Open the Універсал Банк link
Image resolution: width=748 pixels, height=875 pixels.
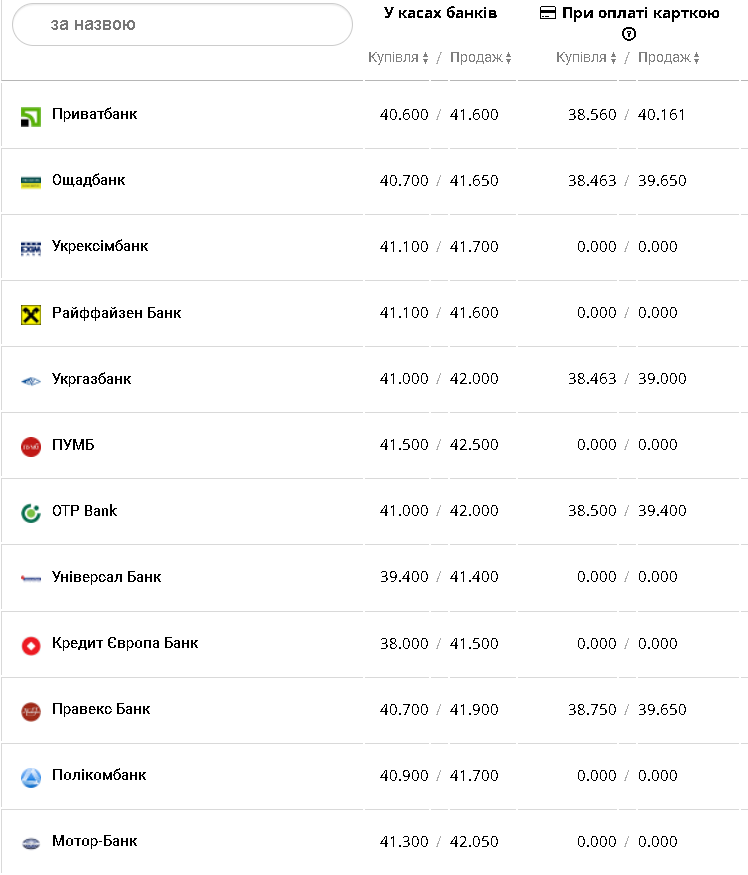[106, 577]
